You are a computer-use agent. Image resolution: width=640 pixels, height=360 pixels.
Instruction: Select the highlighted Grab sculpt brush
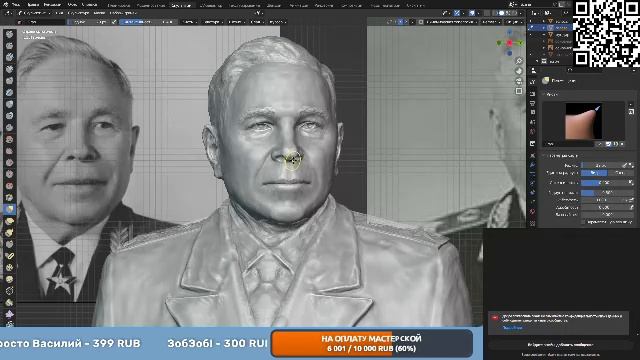10,209
